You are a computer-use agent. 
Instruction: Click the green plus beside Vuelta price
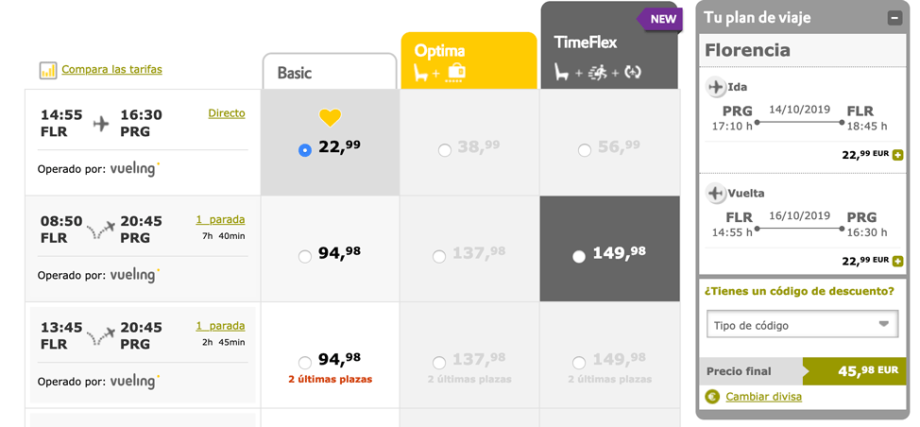(897, 260)
